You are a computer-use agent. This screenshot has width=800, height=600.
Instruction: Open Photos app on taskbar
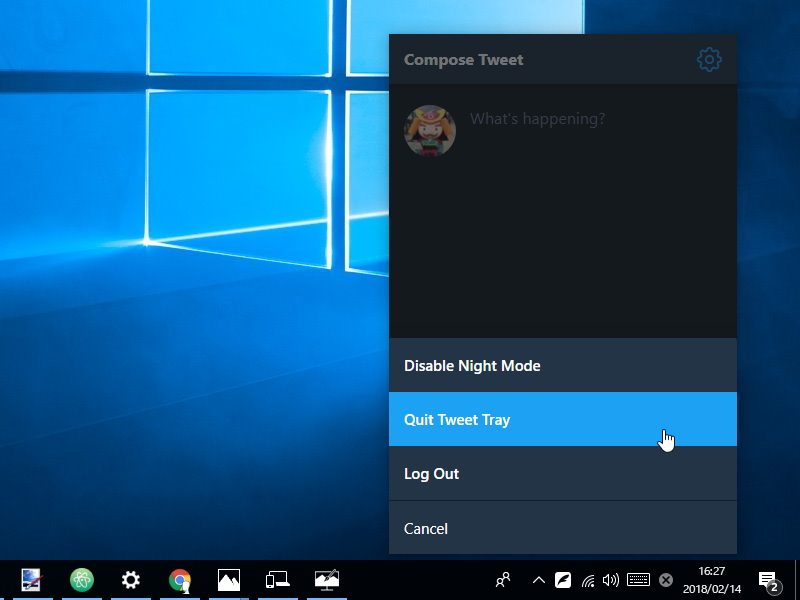tap(229, 580)
